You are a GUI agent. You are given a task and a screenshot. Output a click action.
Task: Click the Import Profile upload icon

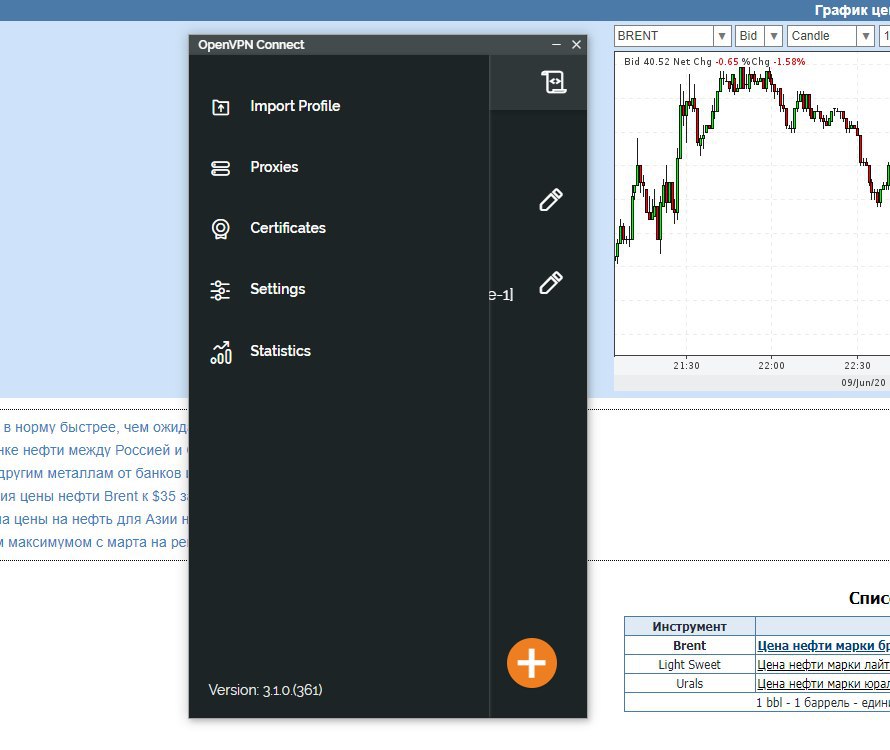(x=221, y=107)
